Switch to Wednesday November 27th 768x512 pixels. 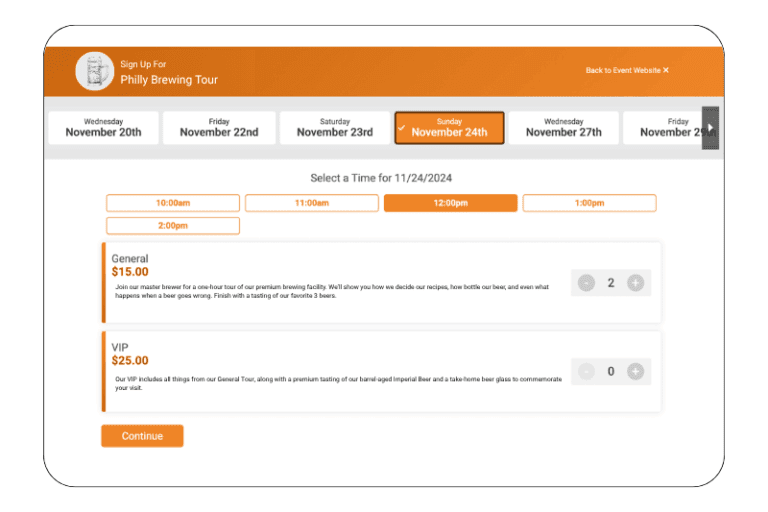point(563,128)
